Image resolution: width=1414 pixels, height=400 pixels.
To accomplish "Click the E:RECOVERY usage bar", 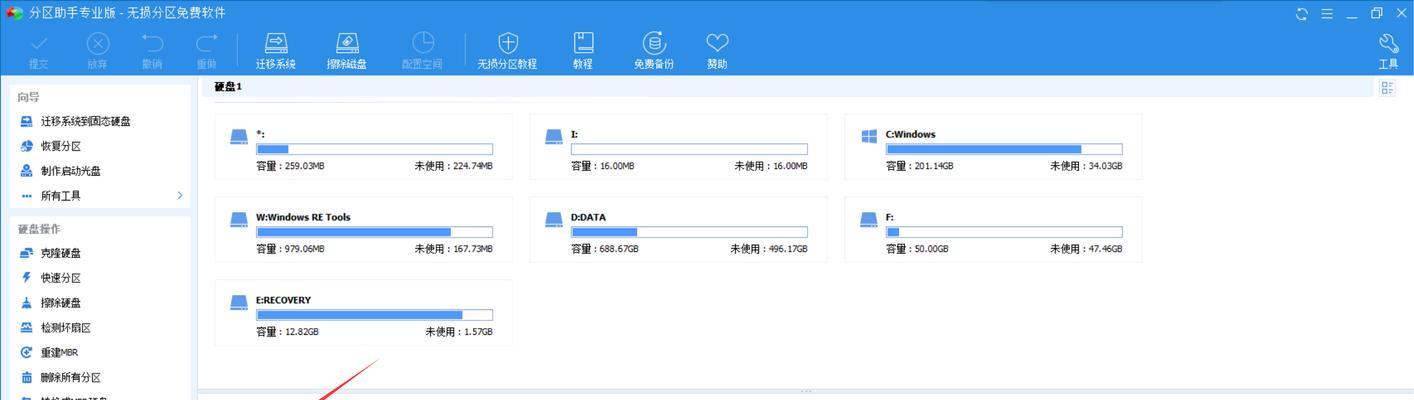I will pos(374,315).
